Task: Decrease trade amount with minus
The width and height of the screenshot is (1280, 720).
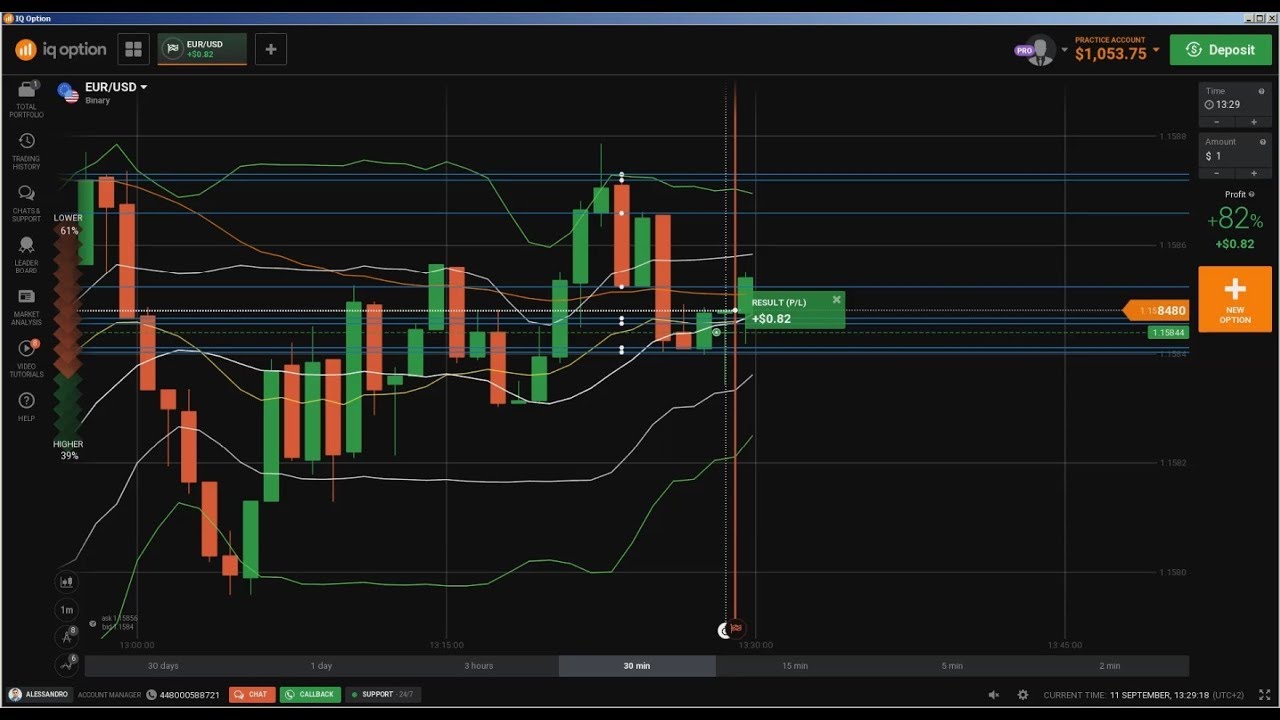Action: 1218,173
